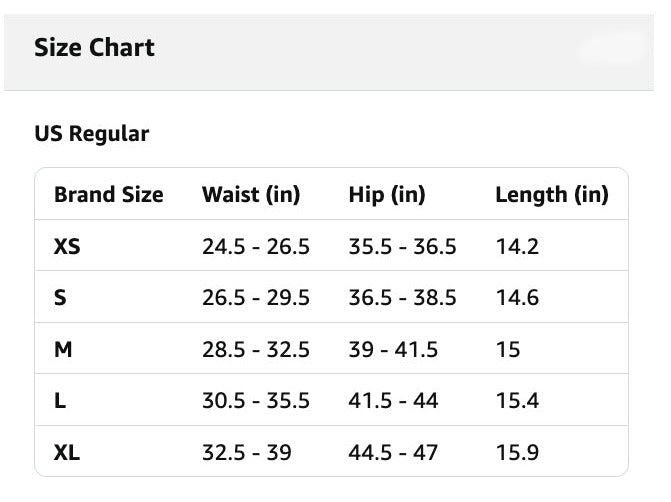This screenshot has width=671, height=502.
Task: Select the hip value 36.5 - 38.5
Action: pyautogui.click(x=402, y=298)
